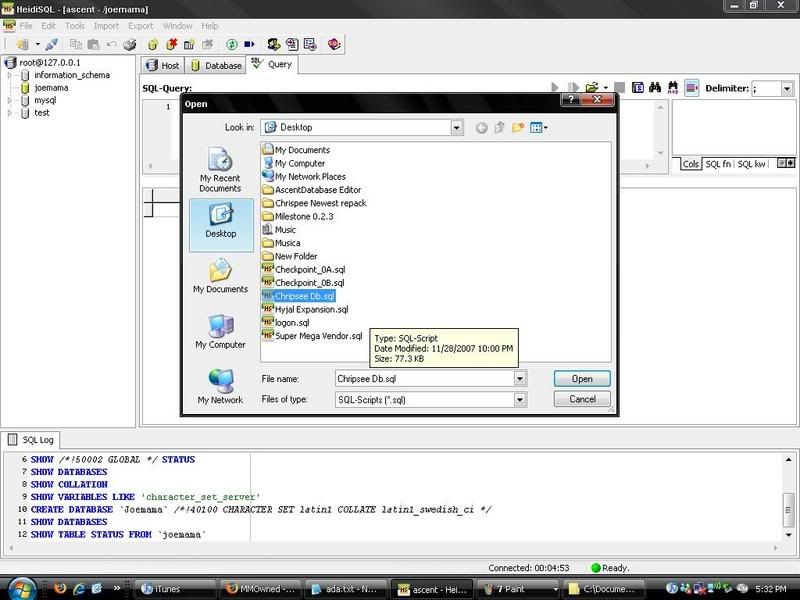Viewport: 800px width, 600px height.
Task: Switch to the SQL fn helper tab
Action: (x=718, y=164)
